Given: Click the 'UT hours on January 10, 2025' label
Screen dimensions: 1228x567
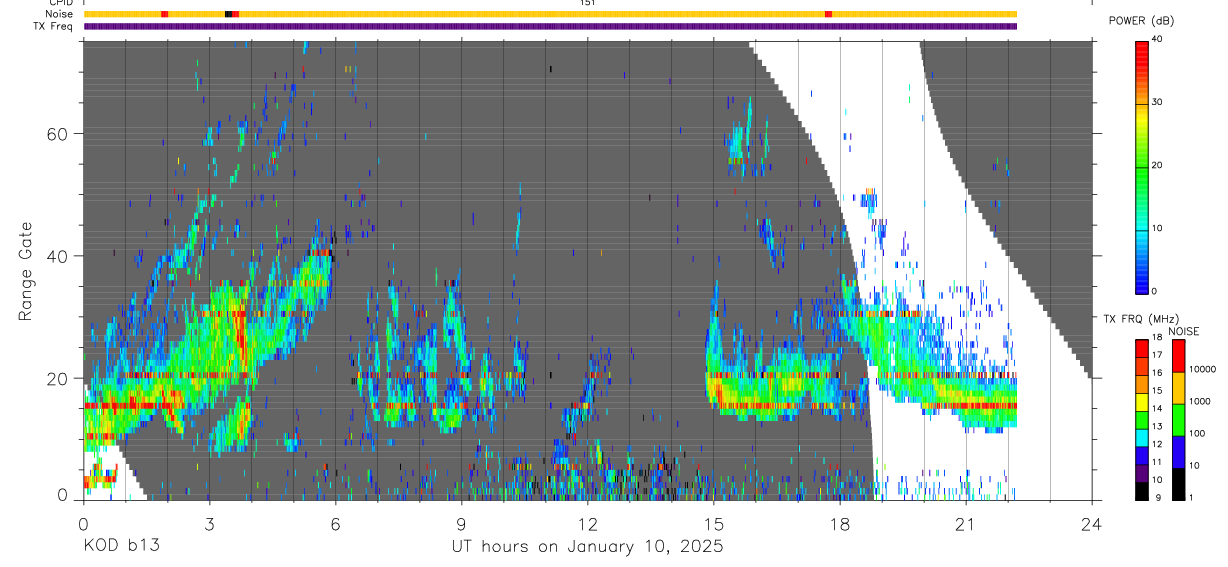Looking at the screenshot, I should click(586, 546).
